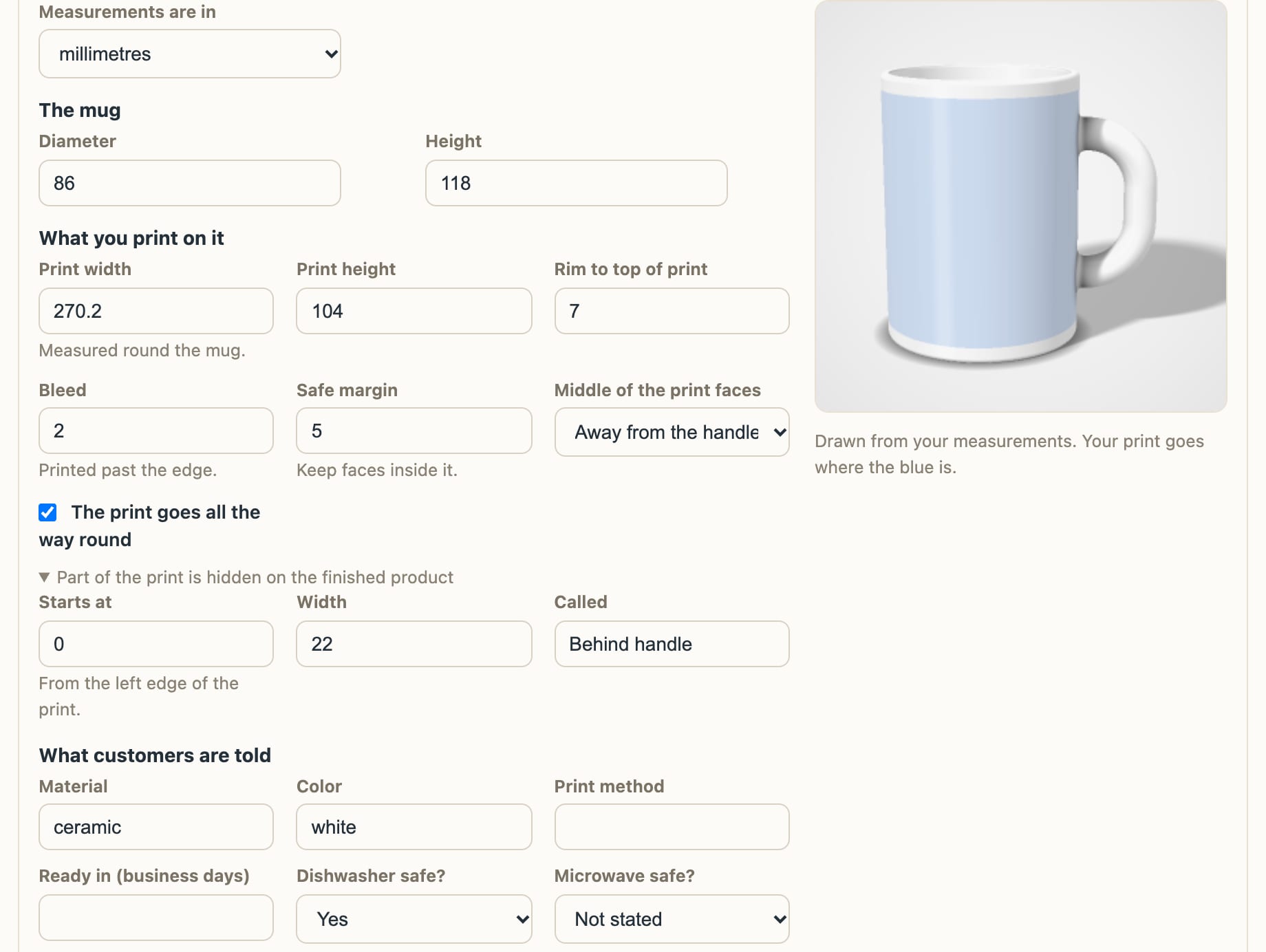1266x952 pixels.
Task: Click the 'The mug' heading
Action: pyautogui.click(x=80, y=110)
